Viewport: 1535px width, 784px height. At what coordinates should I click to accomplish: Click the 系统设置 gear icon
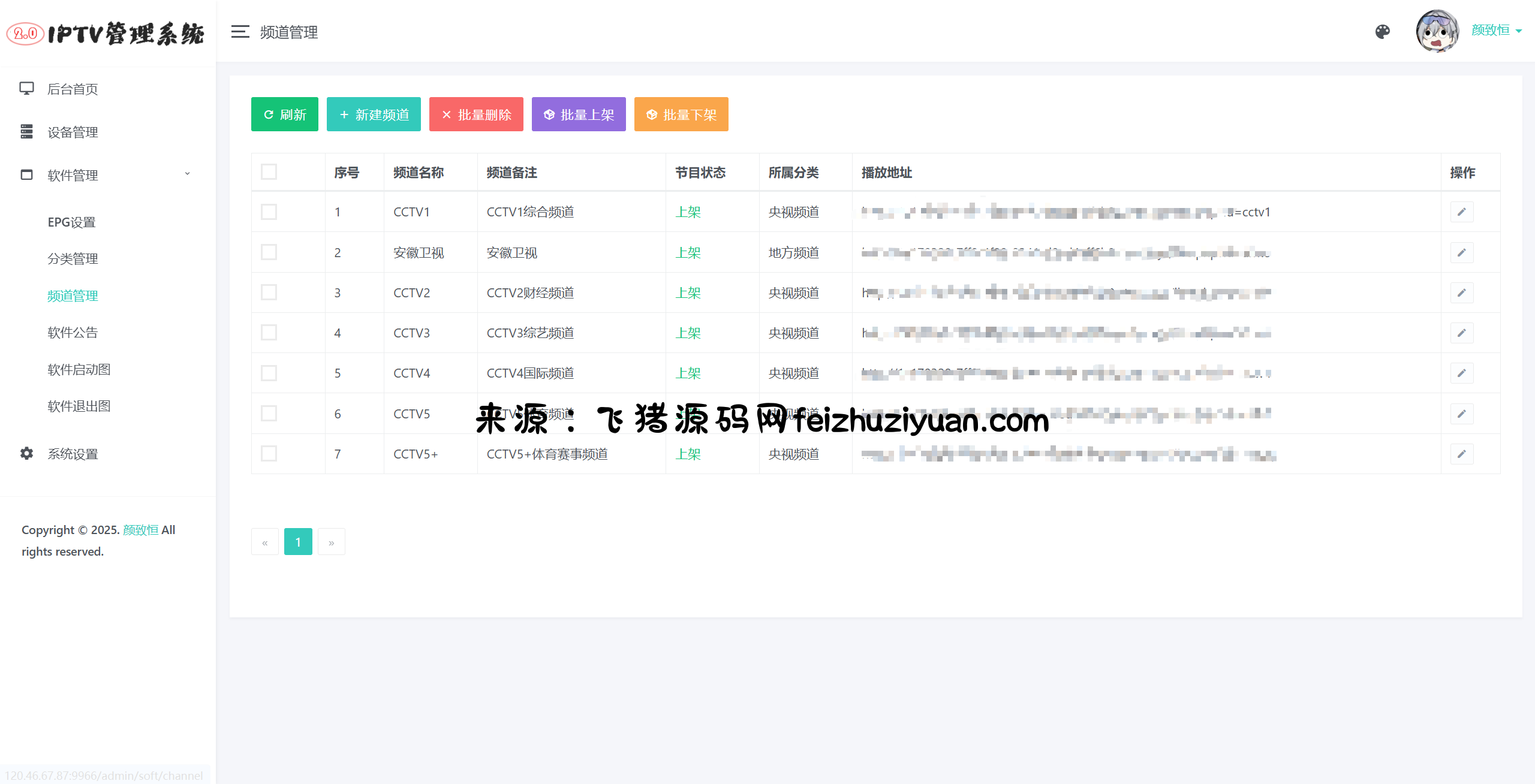[26, 454]
